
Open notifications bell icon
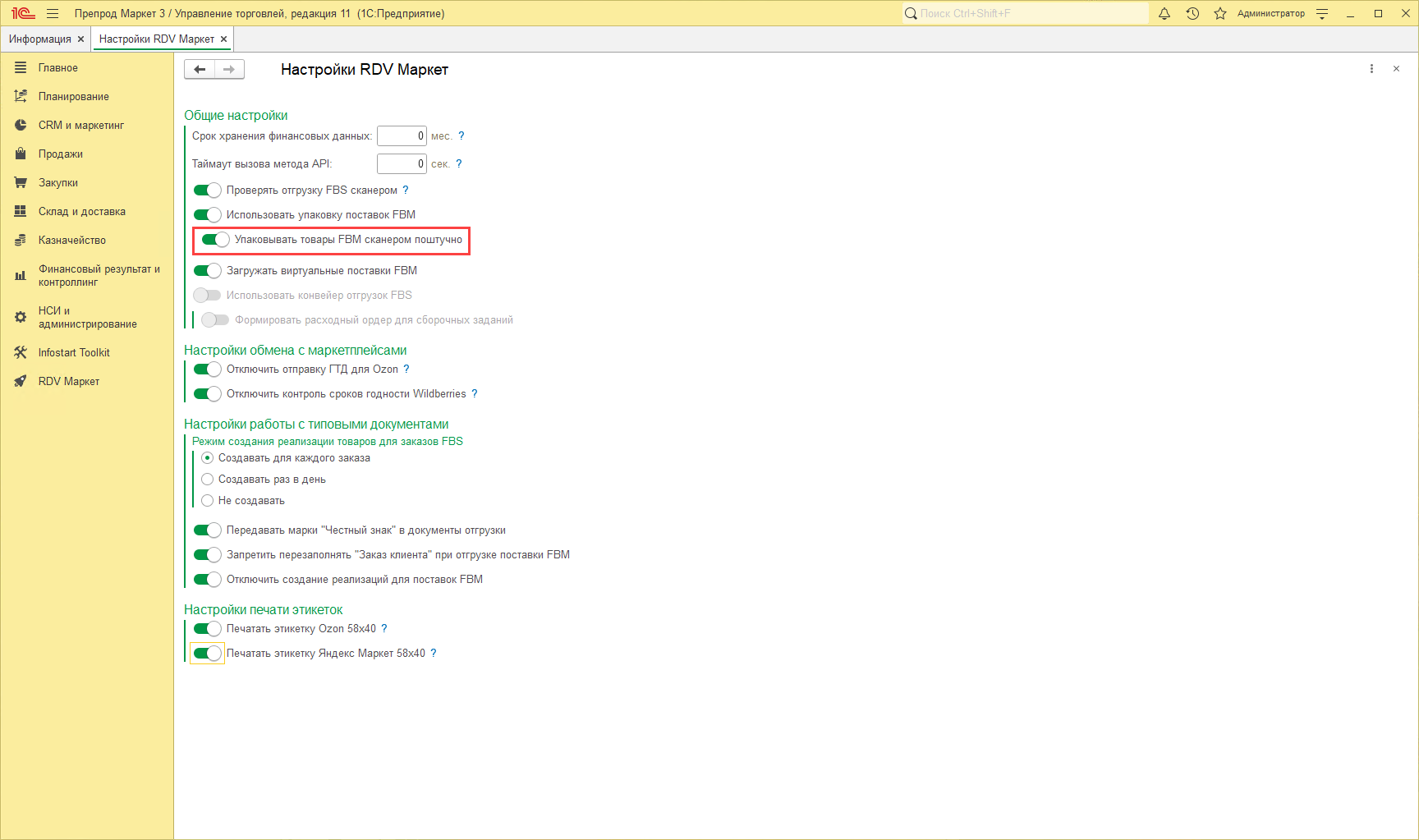[x=1164, y=13]
